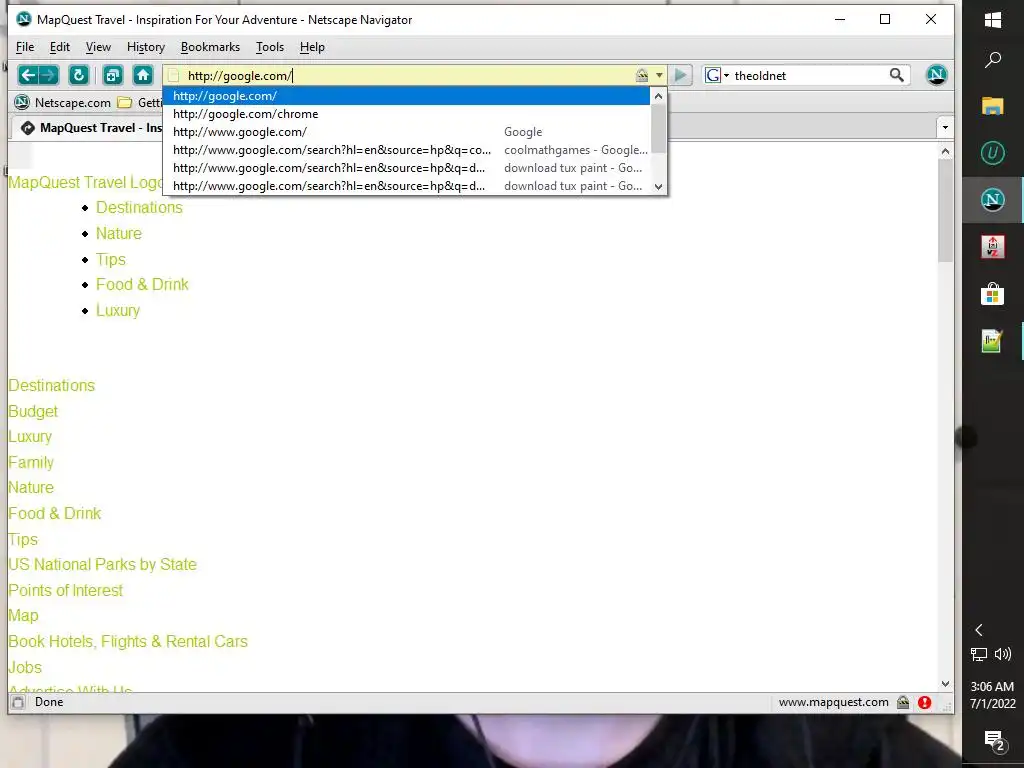Run the search with the magnifier icon
The image size is (1024, 768).
coord(897,75)
